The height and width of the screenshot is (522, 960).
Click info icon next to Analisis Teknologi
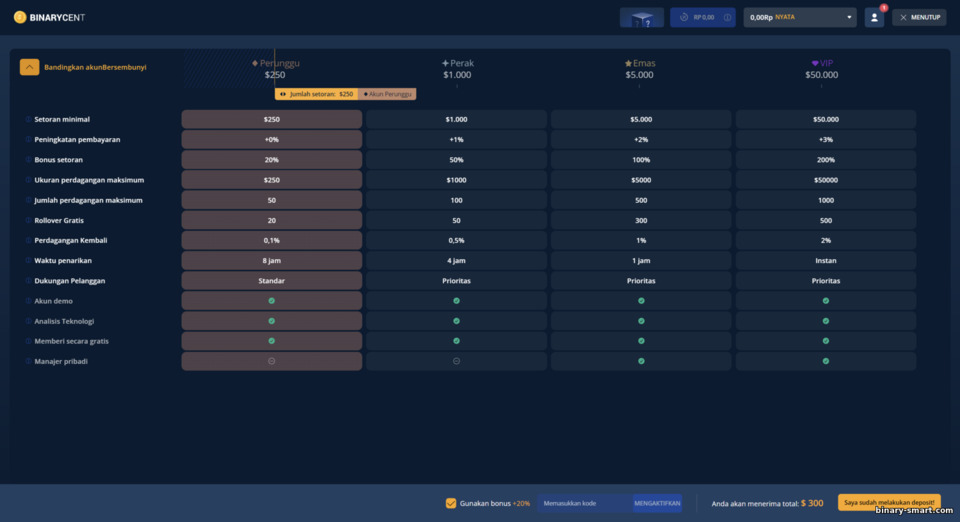coord(28,321)
